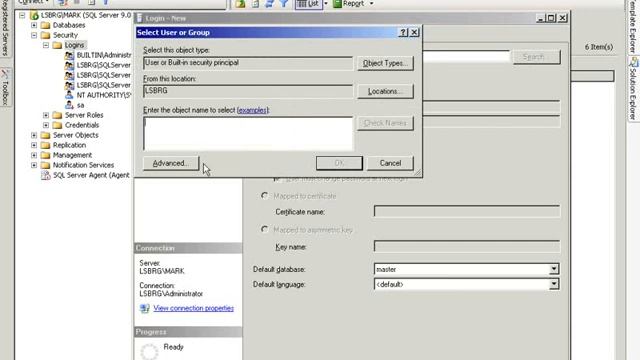Screen dimensions: 640x360
Task: Click the Notification Services folder icon
Action: coord(46,165)
